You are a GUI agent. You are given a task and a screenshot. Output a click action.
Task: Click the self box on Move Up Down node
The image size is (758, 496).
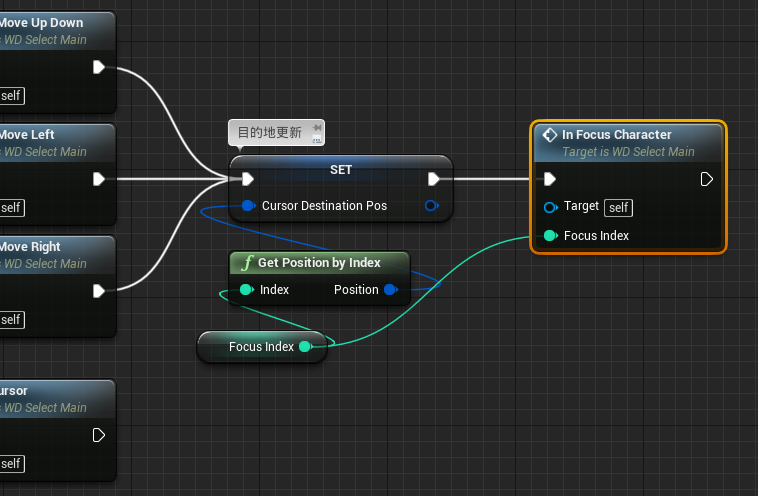[11, 96]
